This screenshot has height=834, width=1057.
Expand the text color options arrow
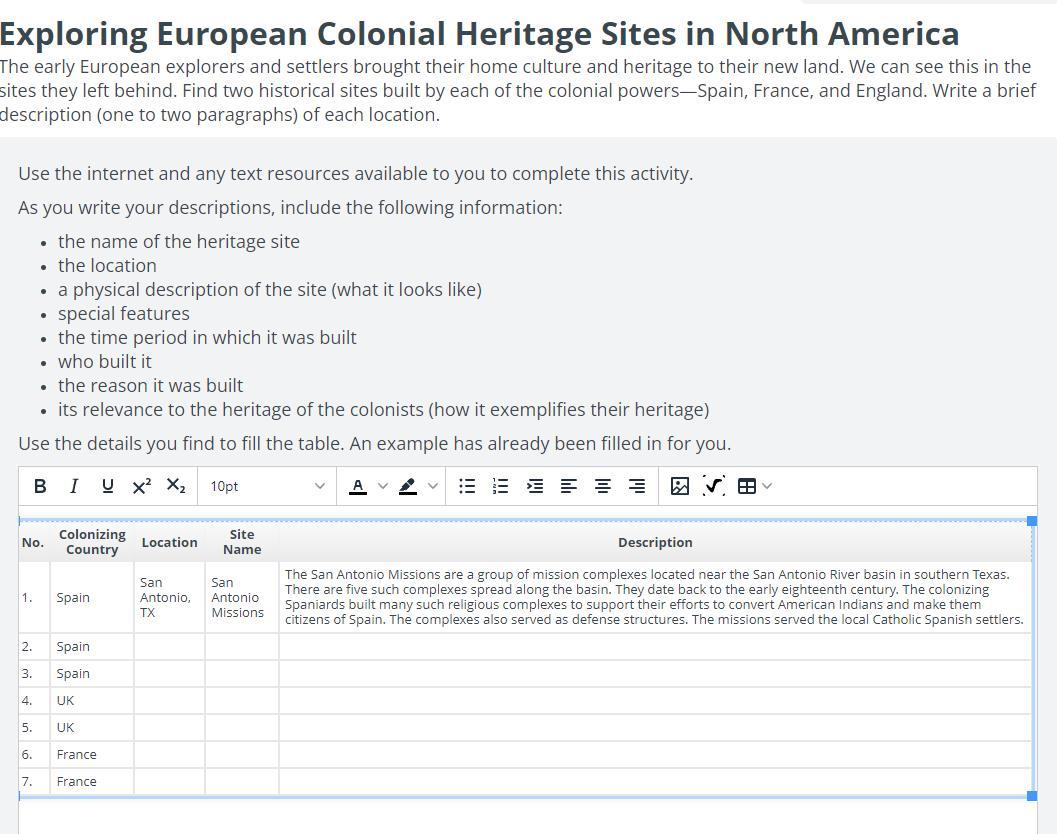(382, 486)
